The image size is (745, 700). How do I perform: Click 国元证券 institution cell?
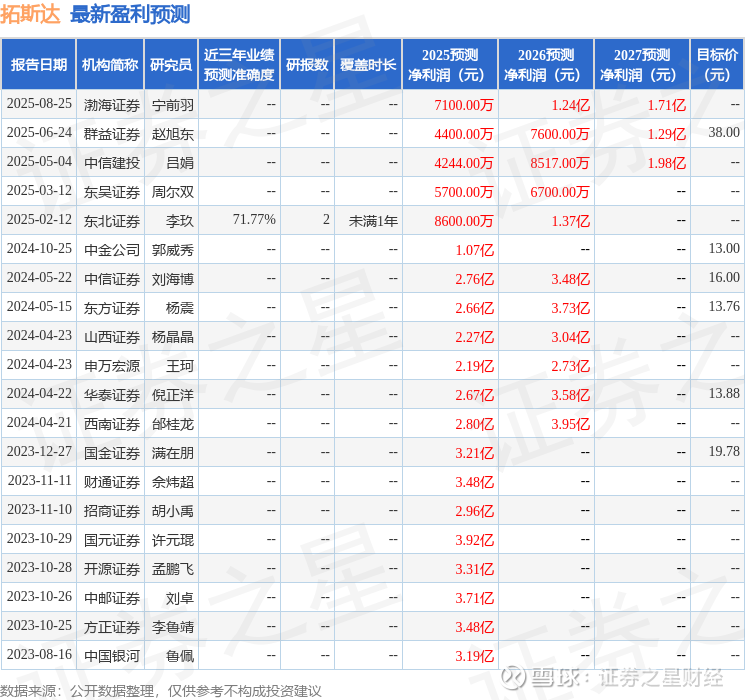tap(112, 540)
